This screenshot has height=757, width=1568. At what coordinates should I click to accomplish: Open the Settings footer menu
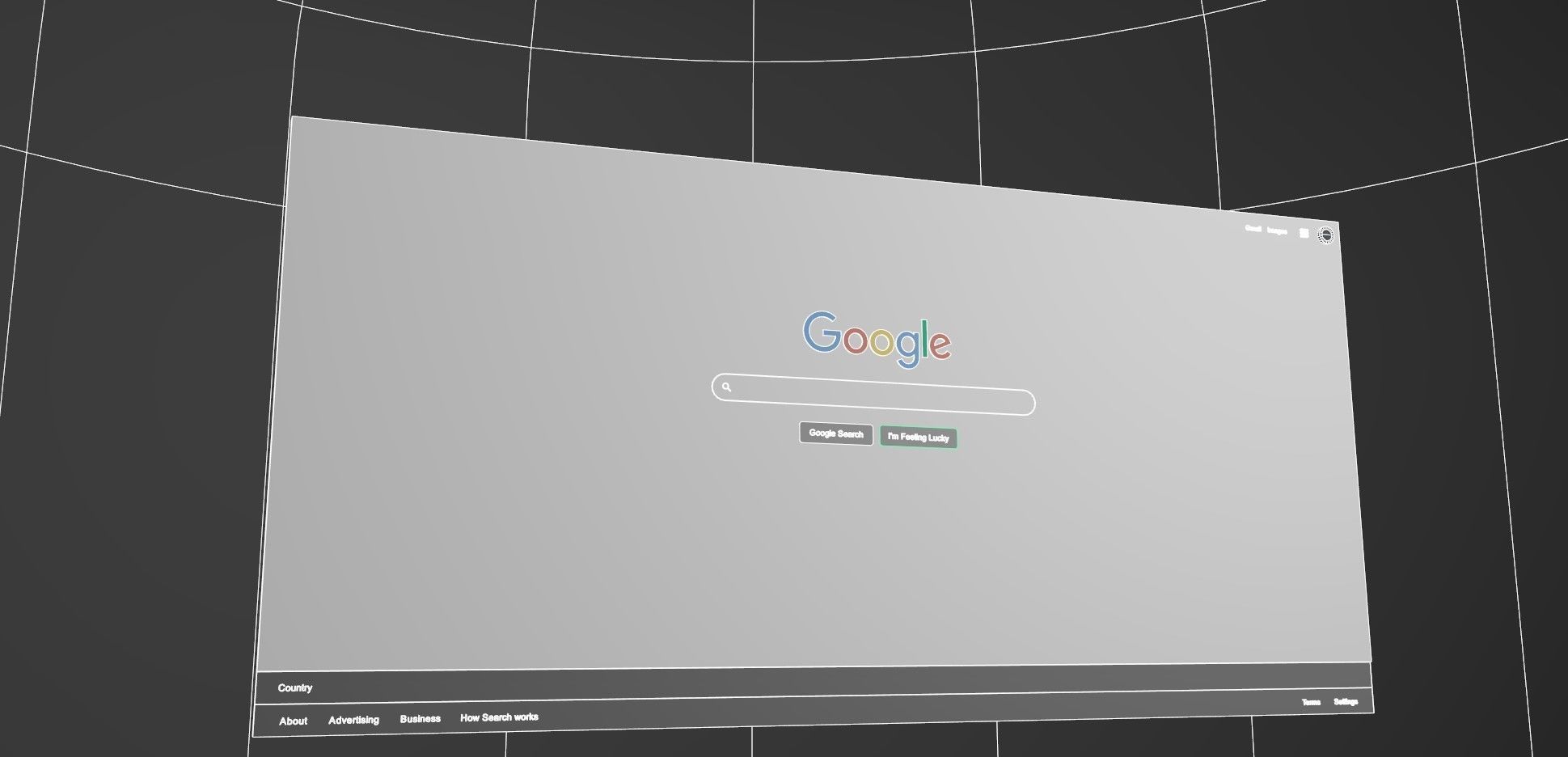(1346, 701)
